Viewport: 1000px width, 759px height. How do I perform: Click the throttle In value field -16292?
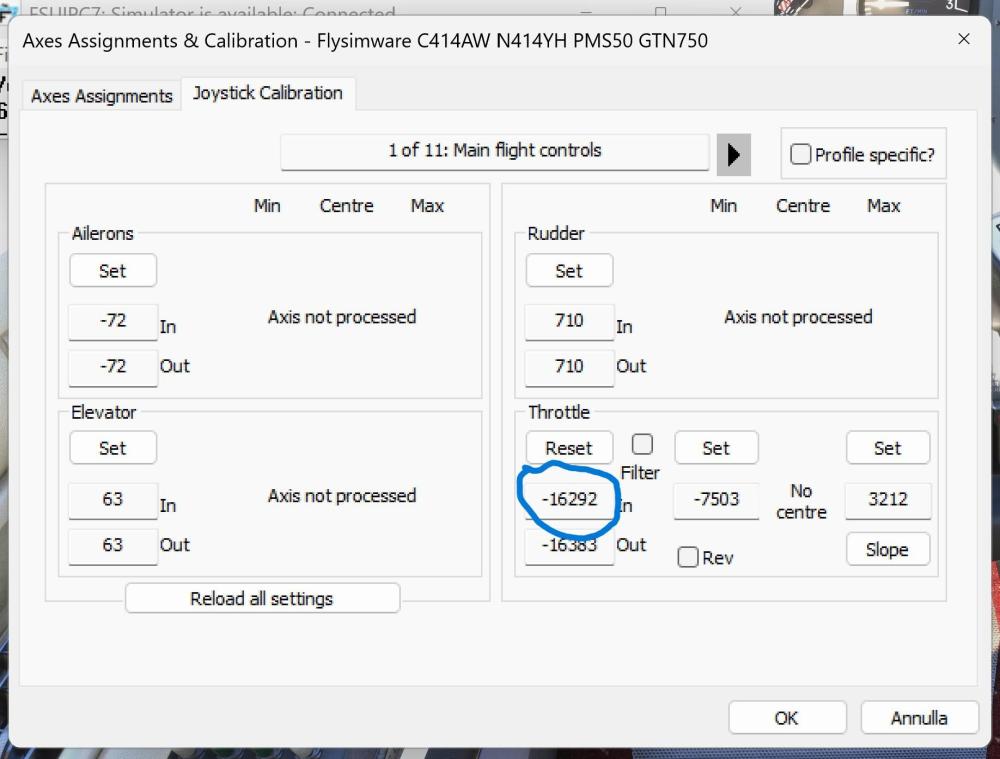pos(569,499)
